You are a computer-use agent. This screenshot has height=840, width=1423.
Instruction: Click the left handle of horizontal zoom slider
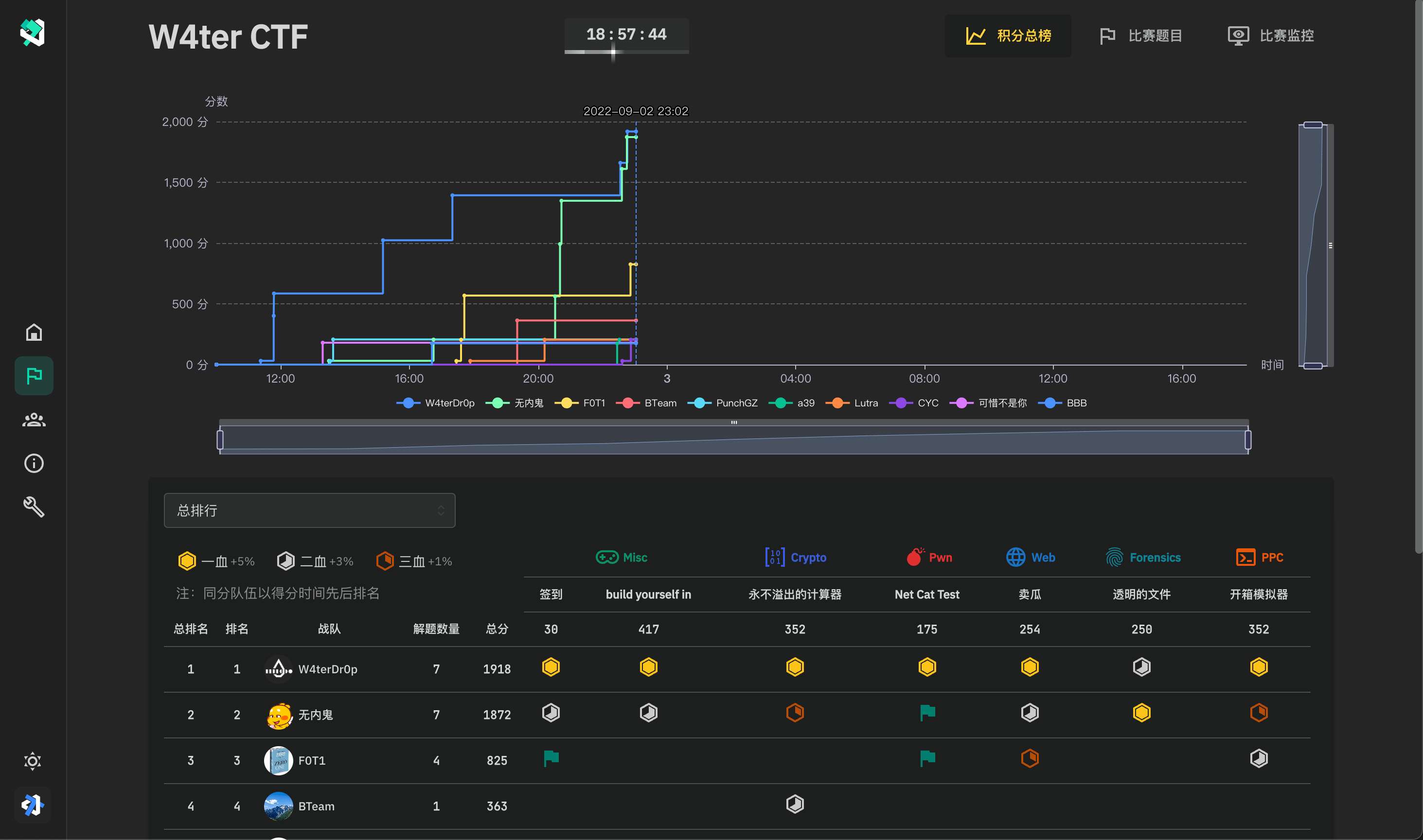[220, 440]
